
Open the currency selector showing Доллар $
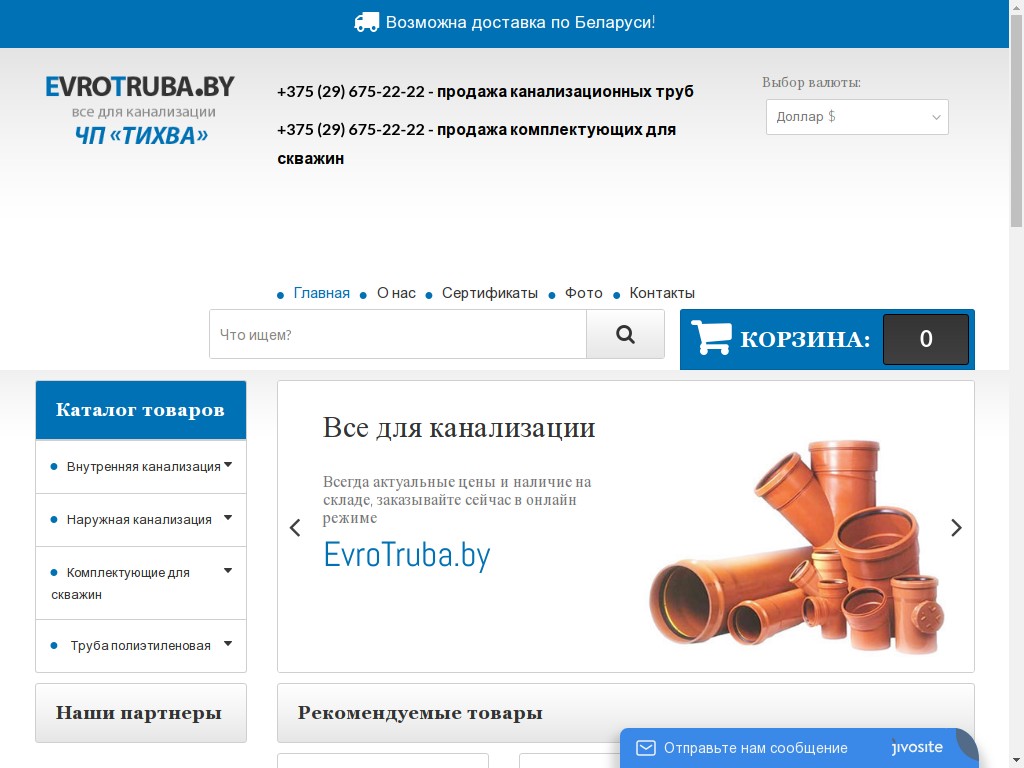tap(857, 117)
